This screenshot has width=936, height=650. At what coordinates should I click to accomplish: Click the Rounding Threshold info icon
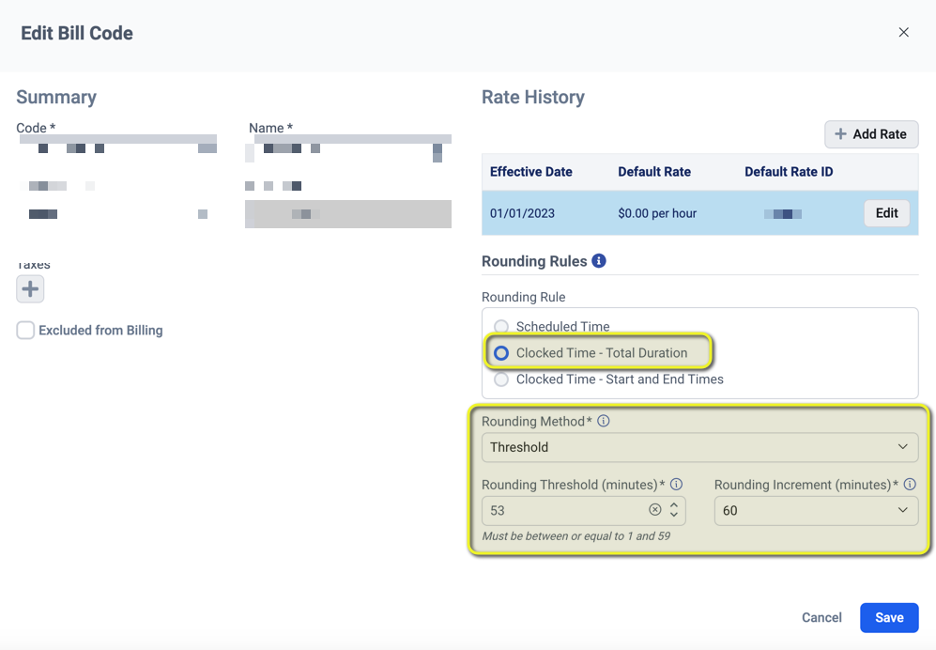click(x=676, y=484)
